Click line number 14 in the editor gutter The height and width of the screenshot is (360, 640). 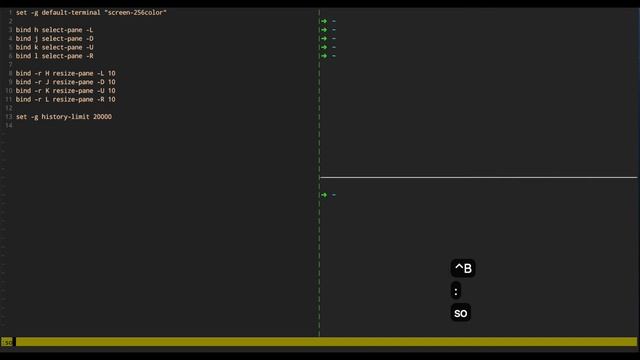(x=9, y=125)
